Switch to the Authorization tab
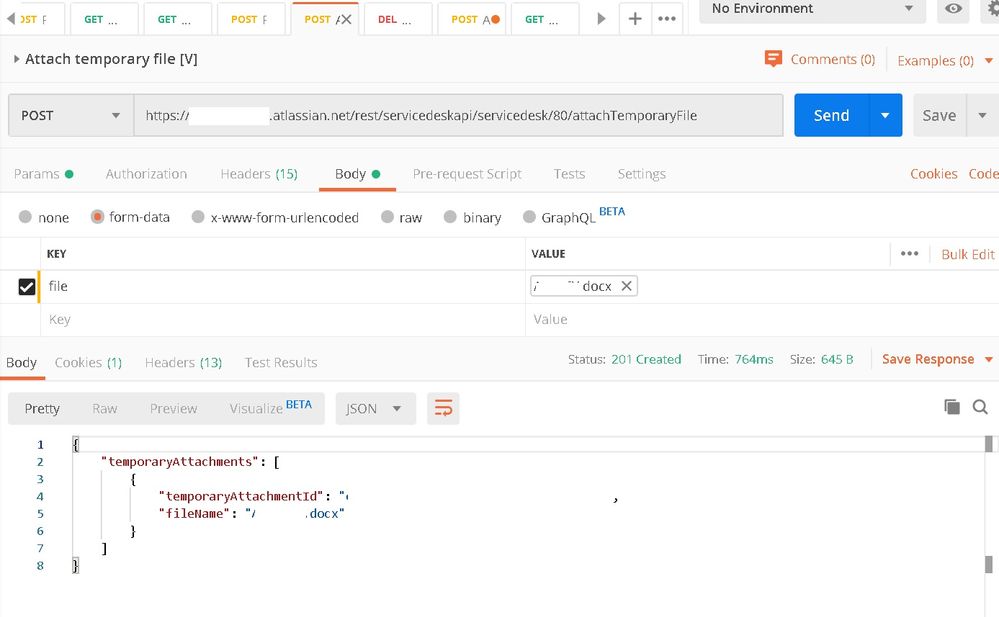This screenshot has height=617, width=999. pyautogui.click(x=146, y=174)
